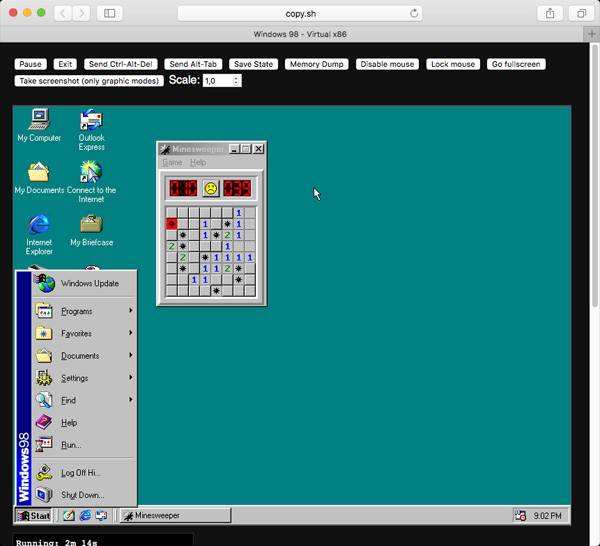Click the show all tabs icon
The height and width of the screenshot is (546, 600).
(x=581, y=13)
